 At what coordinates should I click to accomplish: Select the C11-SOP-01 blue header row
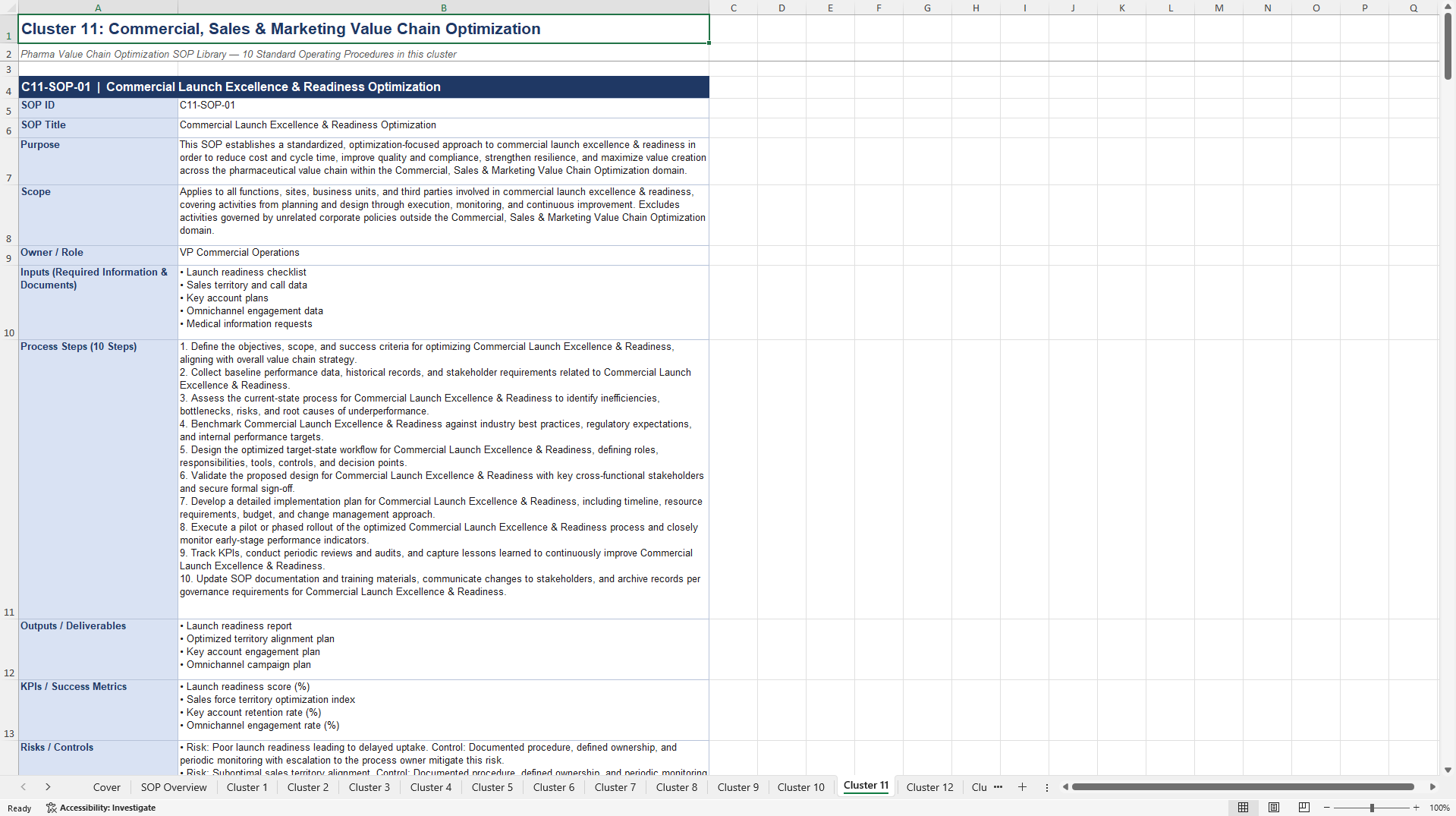click(364, 87)
